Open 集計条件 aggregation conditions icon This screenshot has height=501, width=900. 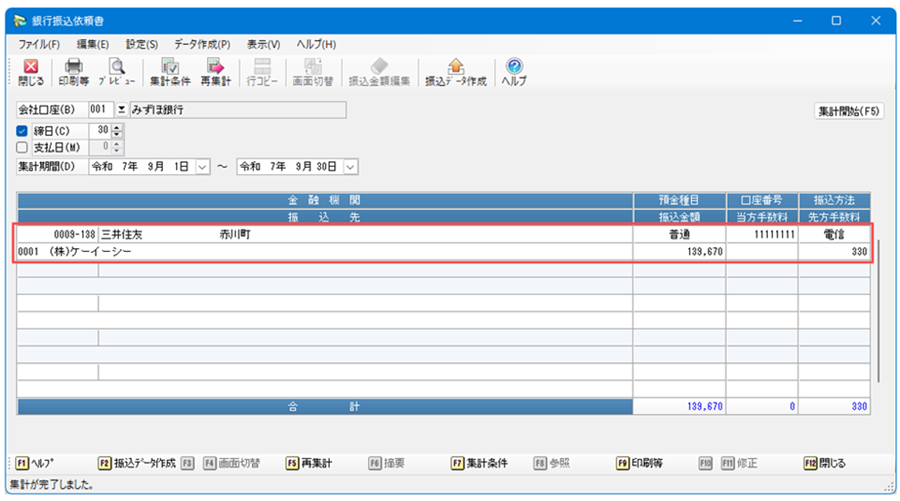(169, 71)
